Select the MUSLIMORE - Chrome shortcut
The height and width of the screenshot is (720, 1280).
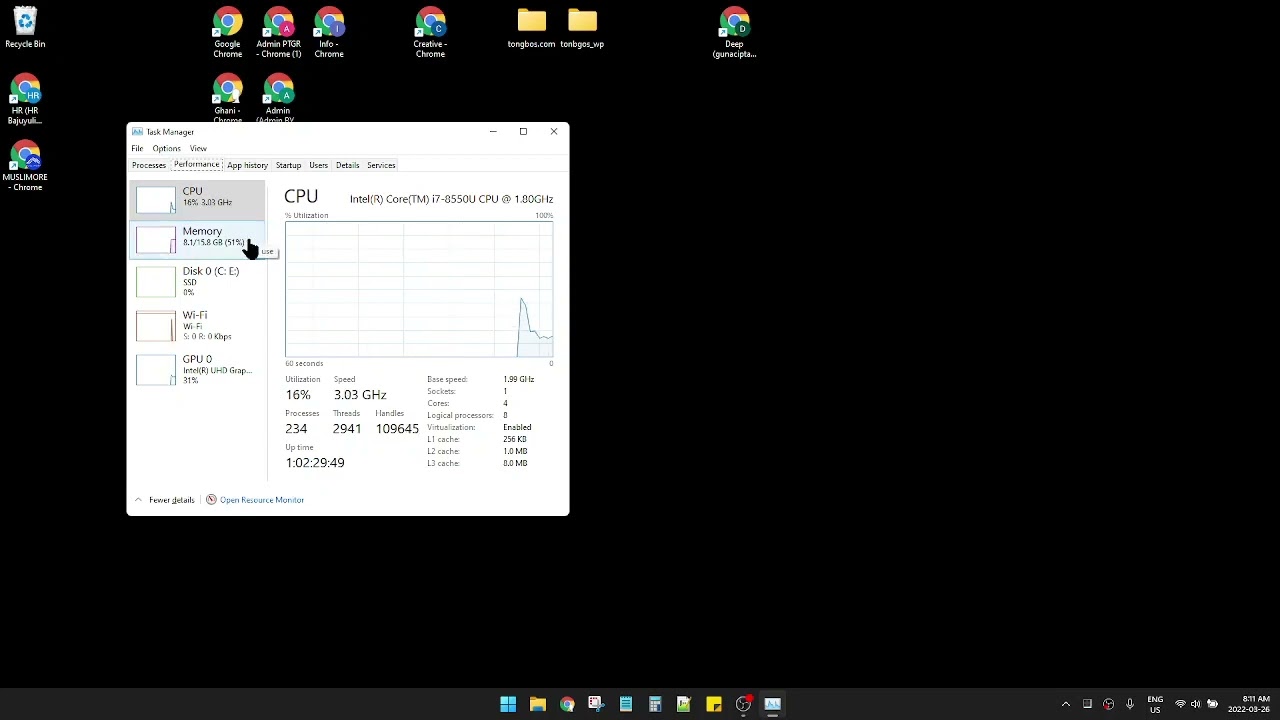pyautogui.click(x=25, y=166)
